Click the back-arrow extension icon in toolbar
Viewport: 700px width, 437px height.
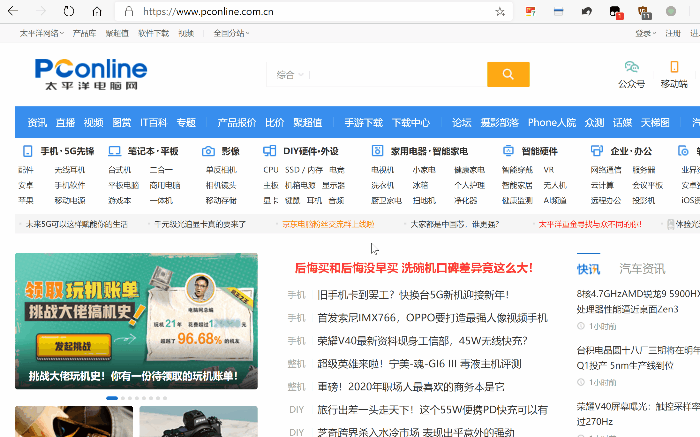coord(587,11)
